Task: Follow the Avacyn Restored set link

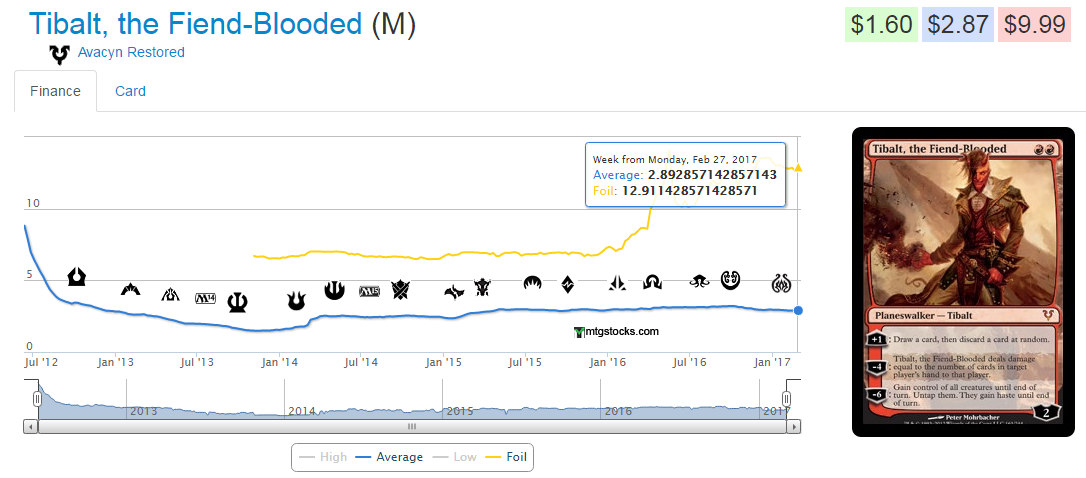Action: point(131,52)
